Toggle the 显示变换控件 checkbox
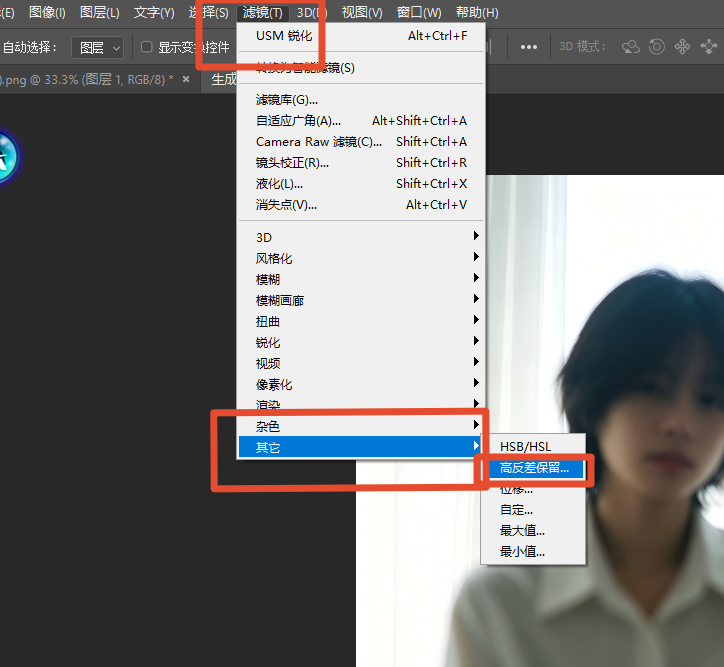 [146, 47]
